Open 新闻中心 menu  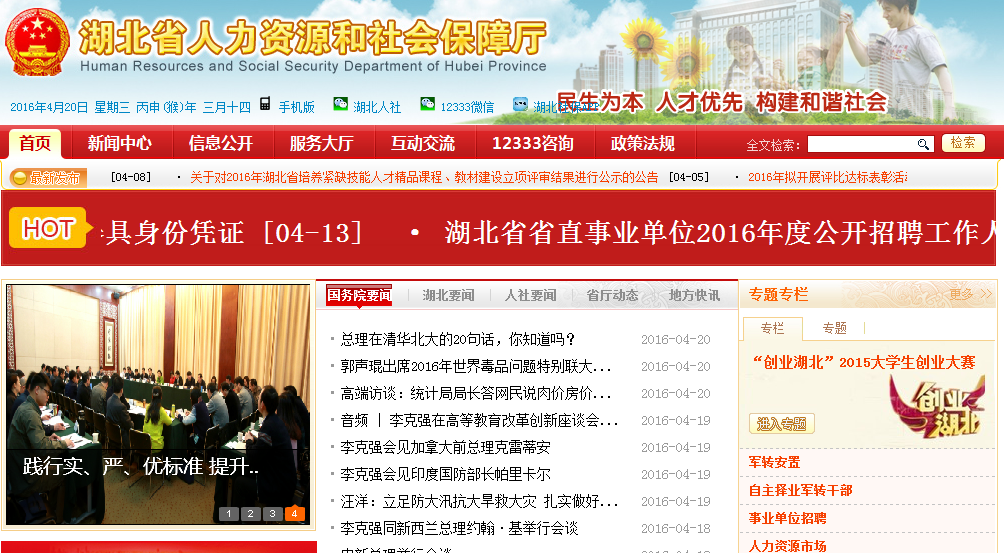coord(120,143)
